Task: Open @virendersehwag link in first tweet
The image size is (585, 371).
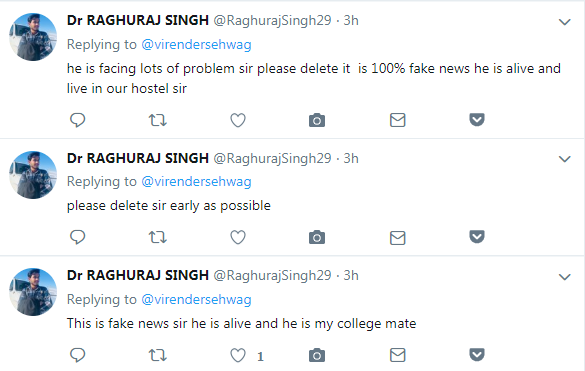Action: pyautogui.click(x=196, y=44)
